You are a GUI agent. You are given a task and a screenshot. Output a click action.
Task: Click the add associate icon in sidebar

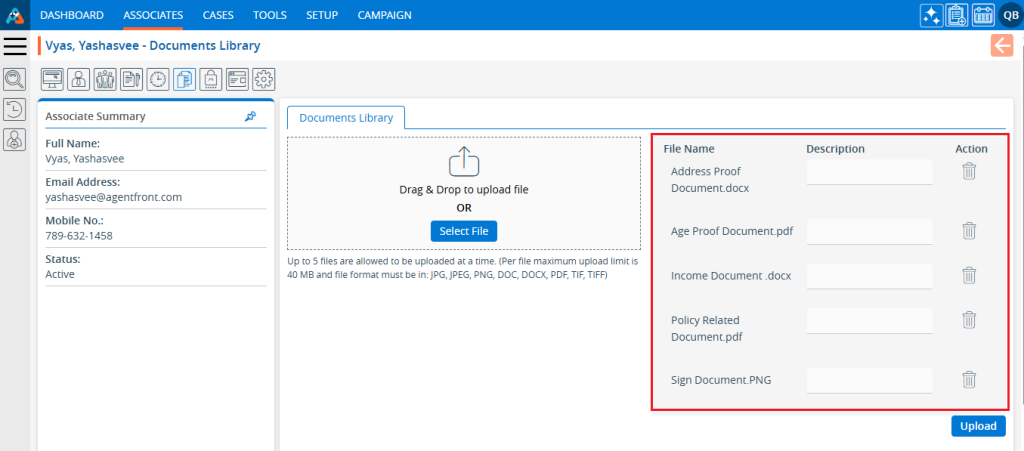point(15,141)
